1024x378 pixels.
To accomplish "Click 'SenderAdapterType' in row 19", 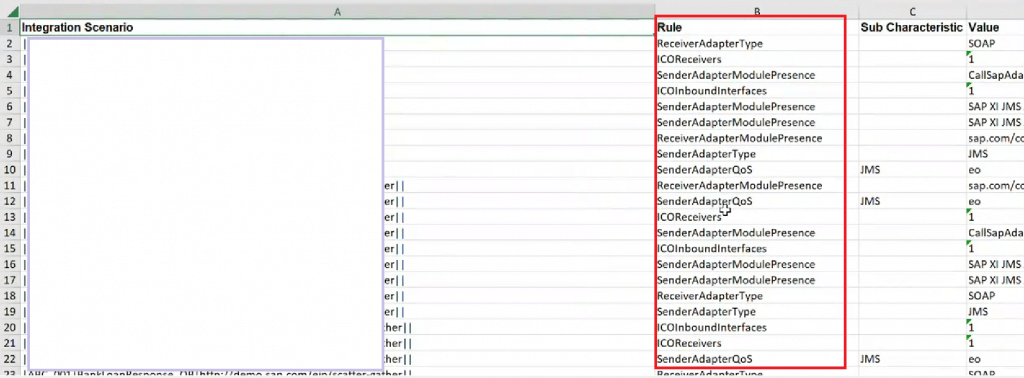I will pos(707,311).
